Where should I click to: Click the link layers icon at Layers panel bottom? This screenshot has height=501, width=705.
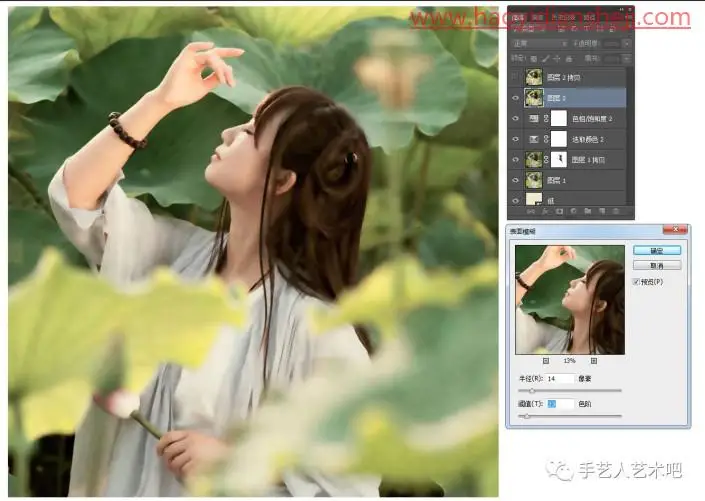pyautogui.click(x=531, y=211)
